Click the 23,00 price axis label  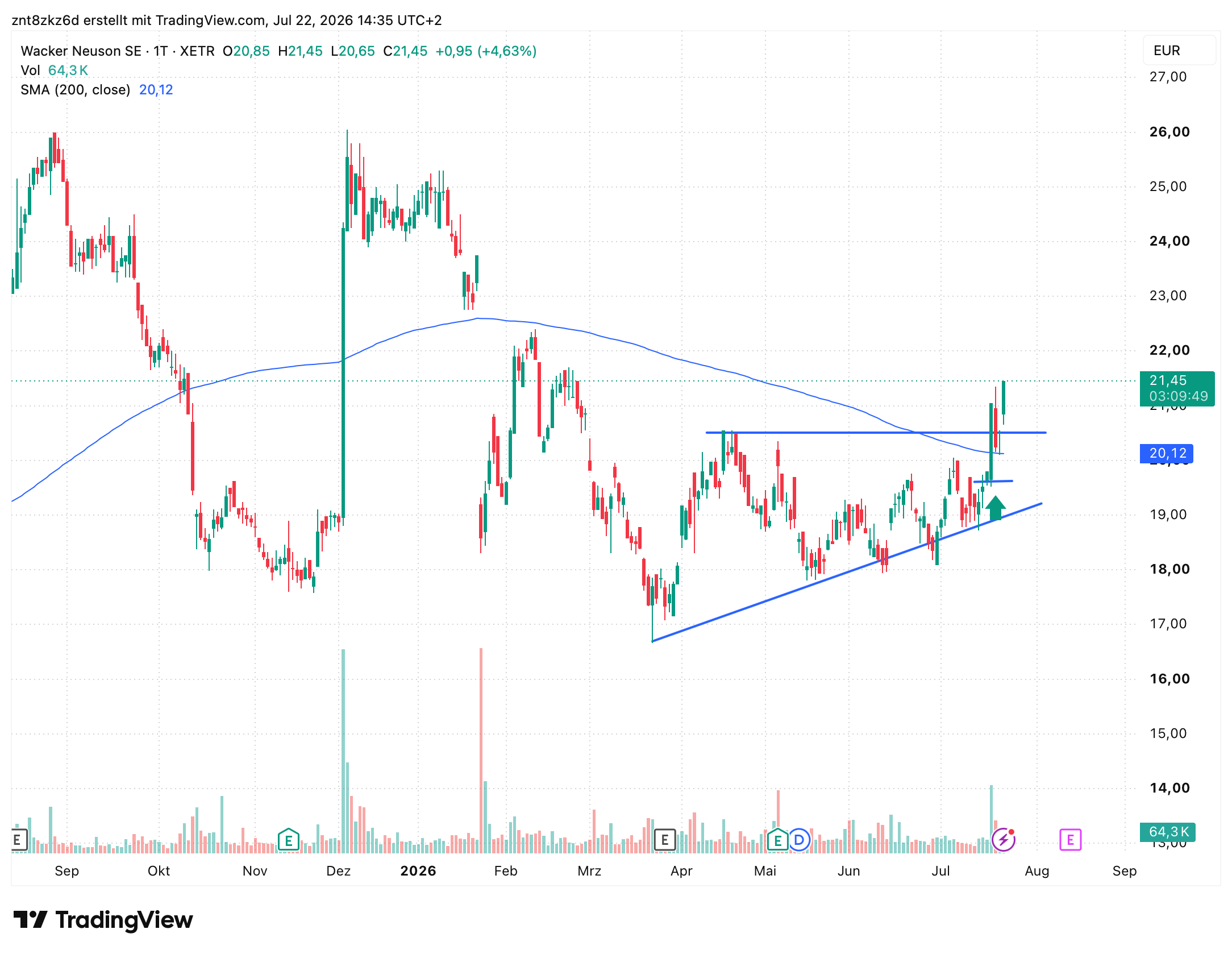[1168, 296]
